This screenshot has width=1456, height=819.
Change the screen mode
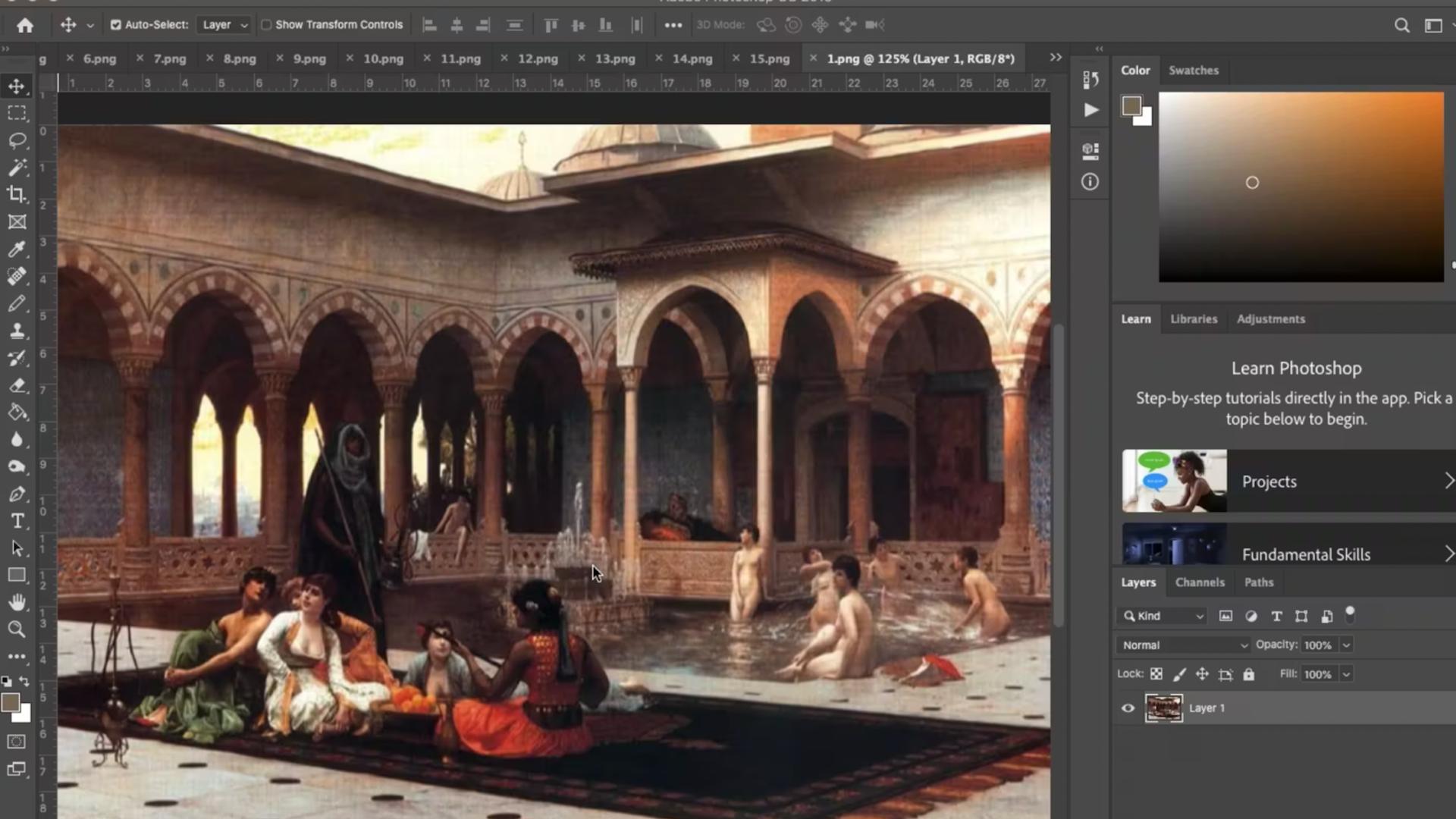click(x=17, y=769)
